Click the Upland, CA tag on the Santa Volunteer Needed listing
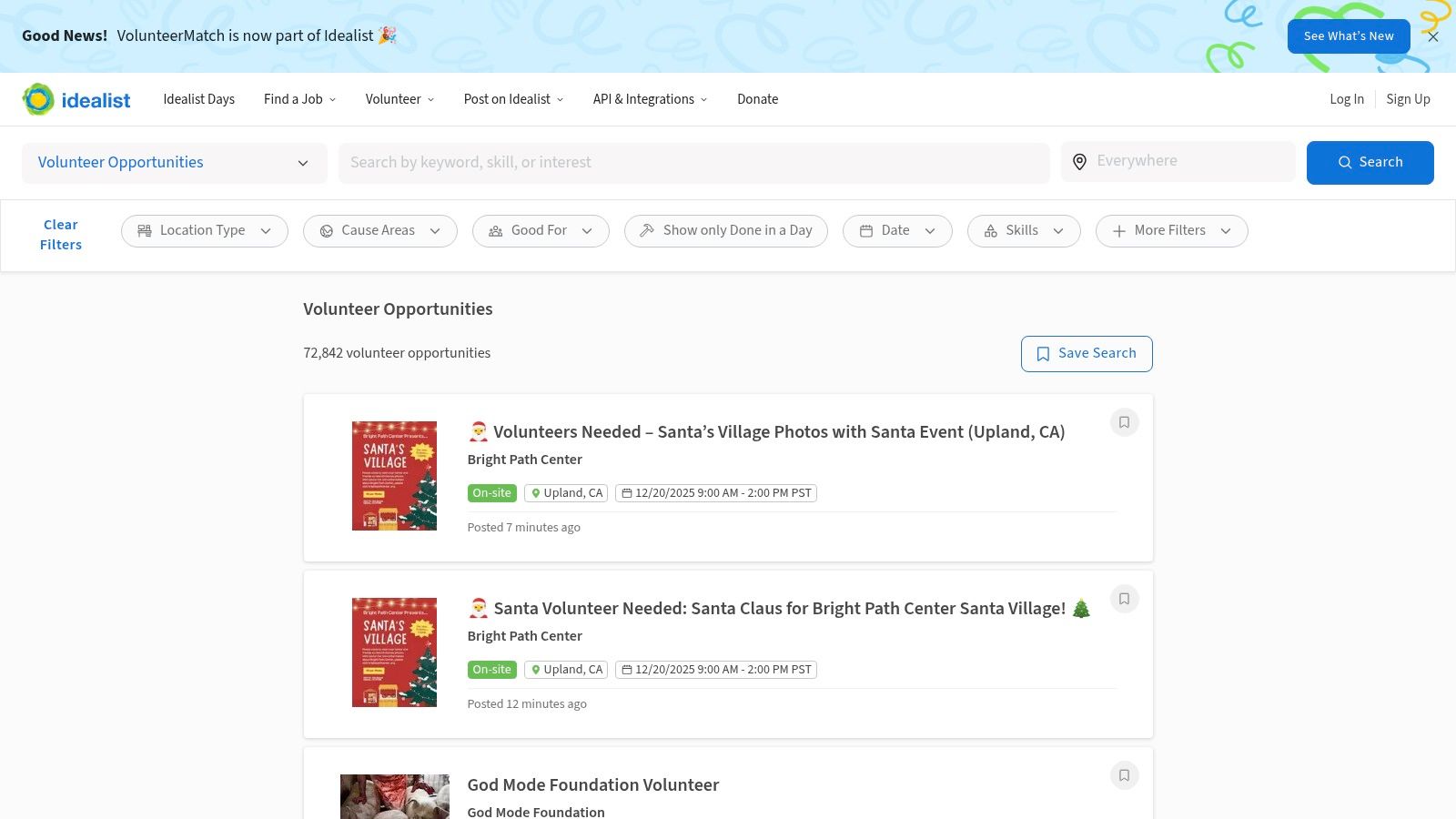 tap(567, 670)
